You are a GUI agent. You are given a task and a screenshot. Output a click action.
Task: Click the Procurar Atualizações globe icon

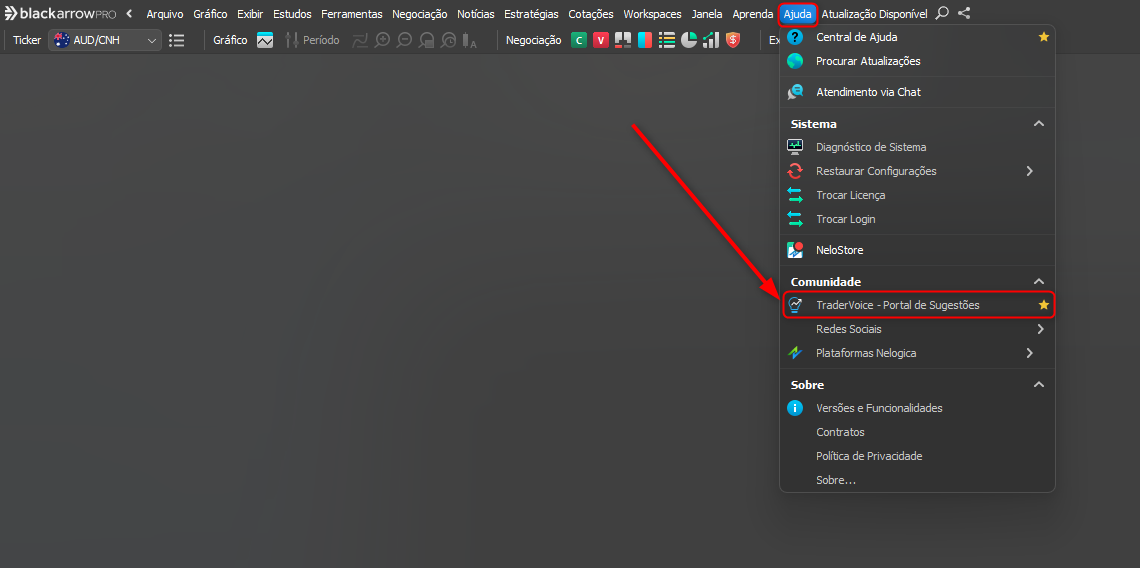coord(795,61)
